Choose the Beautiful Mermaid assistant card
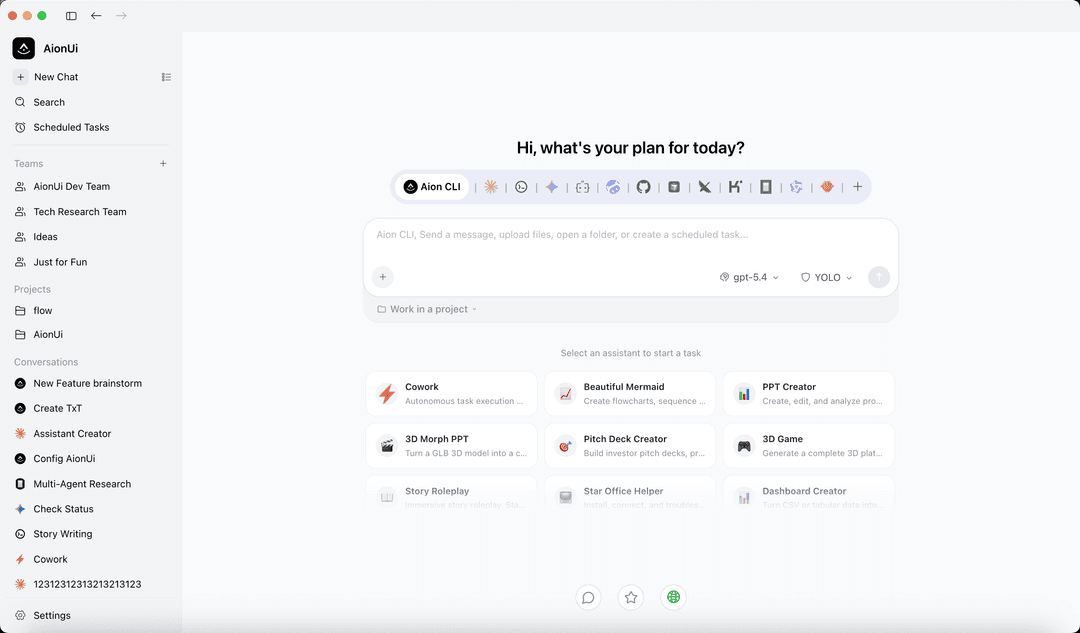Viewport: 1080px width, 633px height. click(630, 393)
